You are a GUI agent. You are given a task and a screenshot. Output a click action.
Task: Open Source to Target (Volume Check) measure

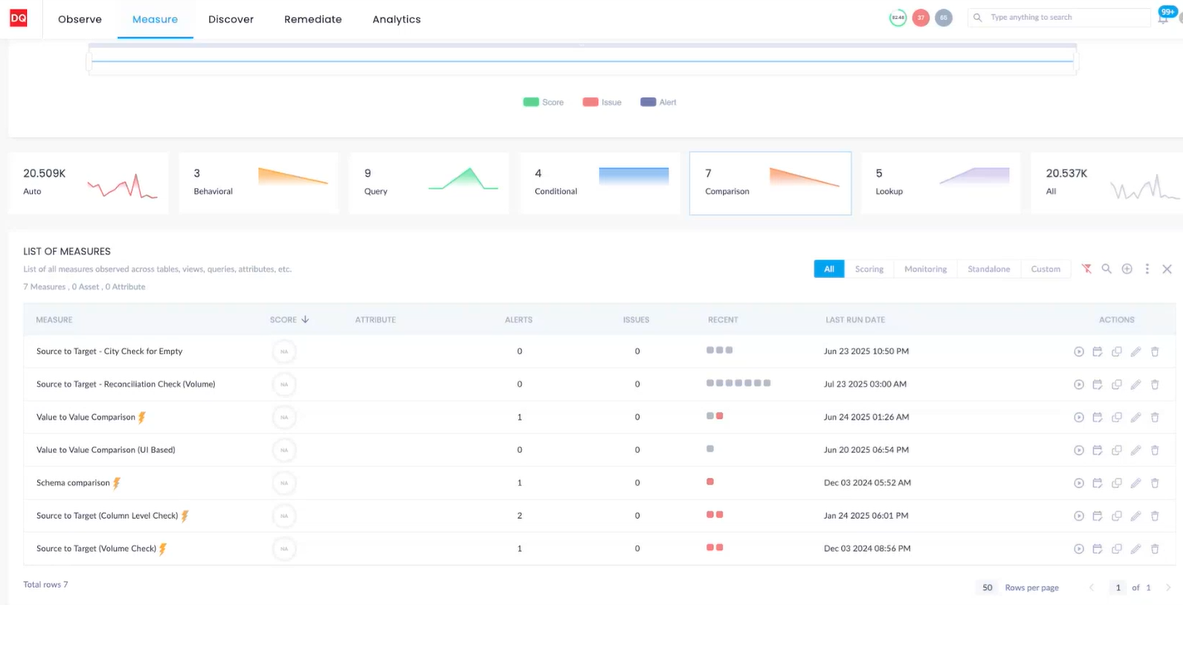(x=97, y=549)
